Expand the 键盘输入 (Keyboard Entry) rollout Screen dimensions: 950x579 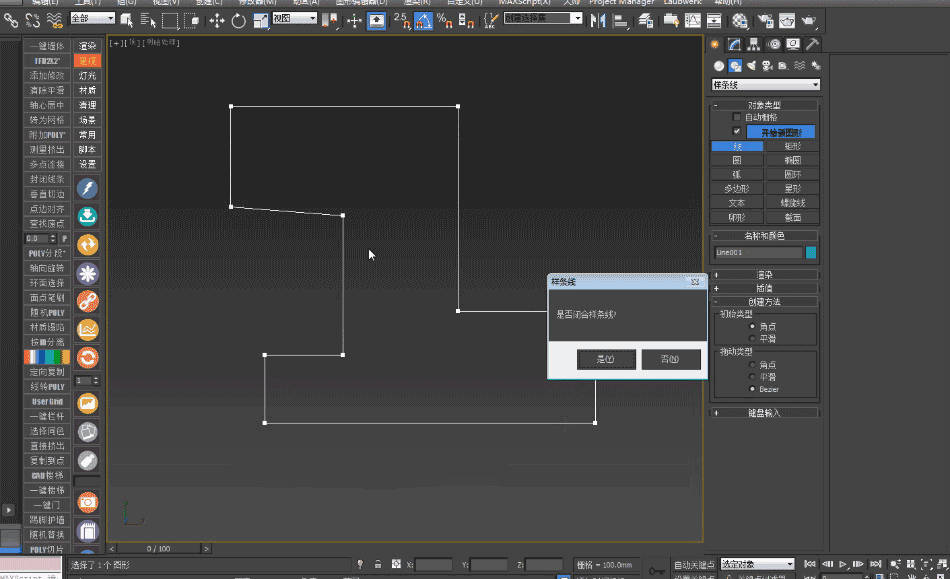(x=765, y=412)
